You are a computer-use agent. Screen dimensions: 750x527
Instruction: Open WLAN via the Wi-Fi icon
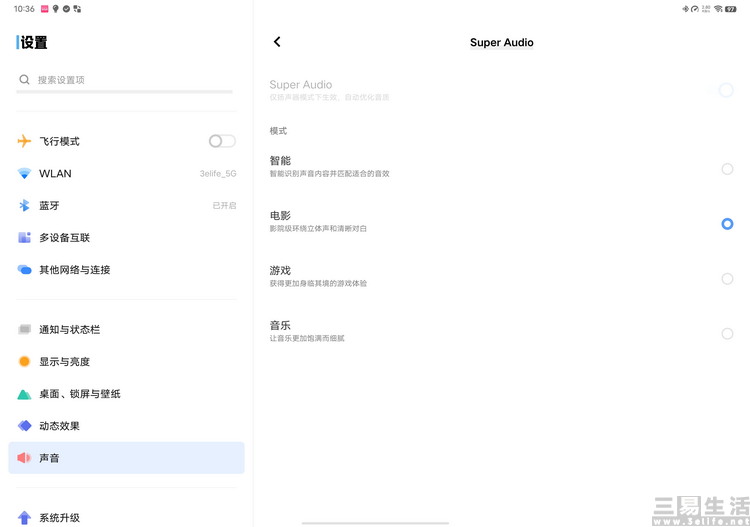[24, 173]
